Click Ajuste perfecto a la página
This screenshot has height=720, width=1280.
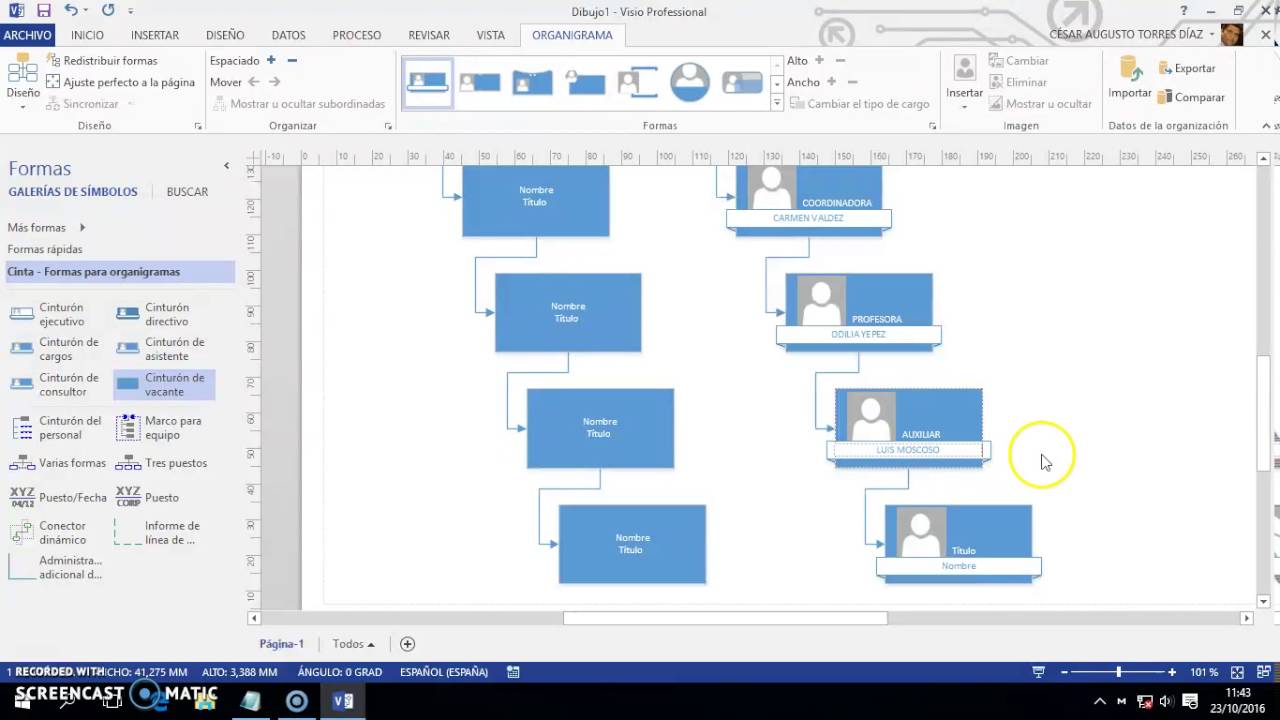tap(120, 82)
